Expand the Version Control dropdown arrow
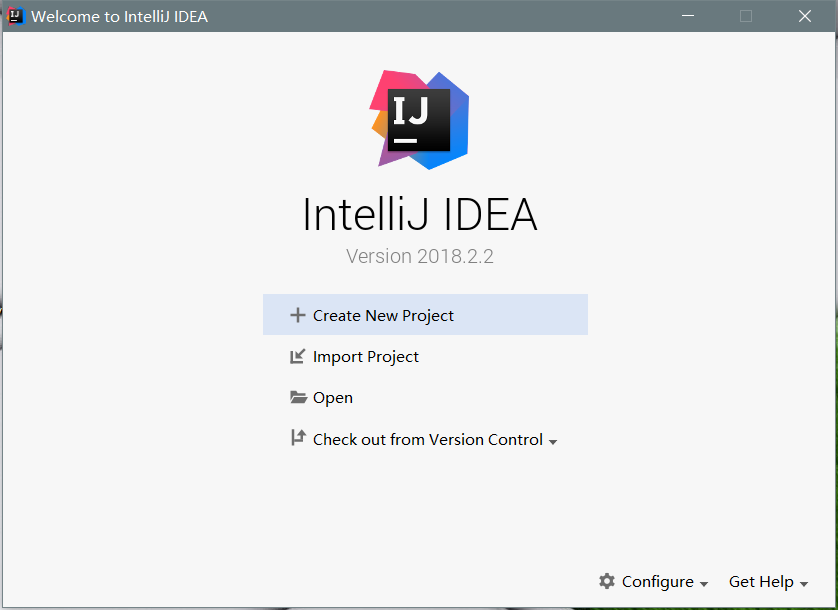Viewport: 838px width, 610px height. [553, 442]
